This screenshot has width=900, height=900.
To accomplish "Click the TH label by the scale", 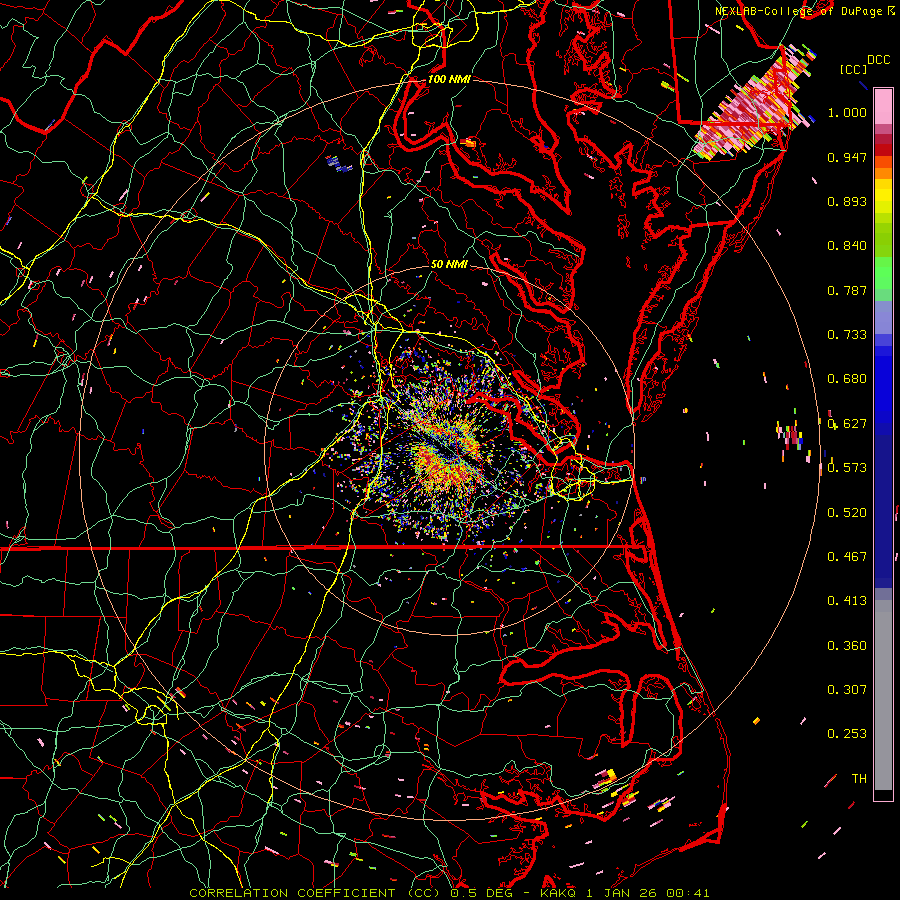I will 859,779.
